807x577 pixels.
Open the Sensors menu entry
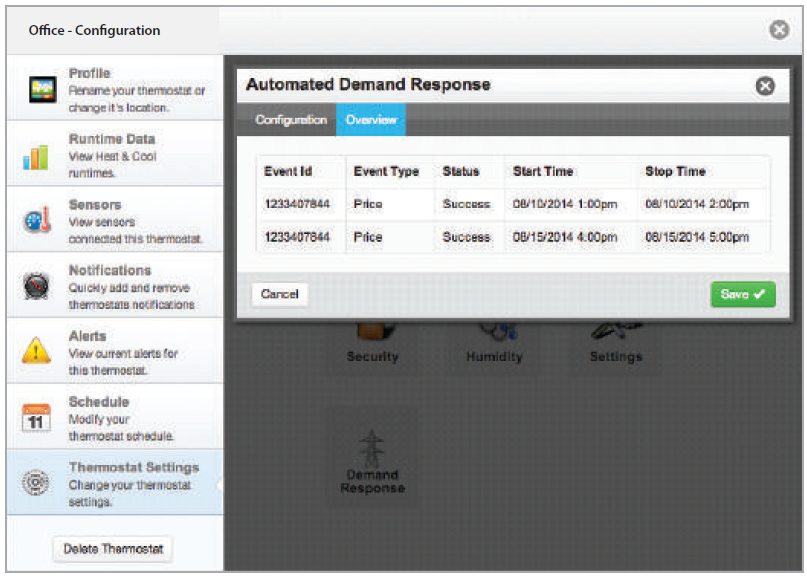[x=115, y=219]
